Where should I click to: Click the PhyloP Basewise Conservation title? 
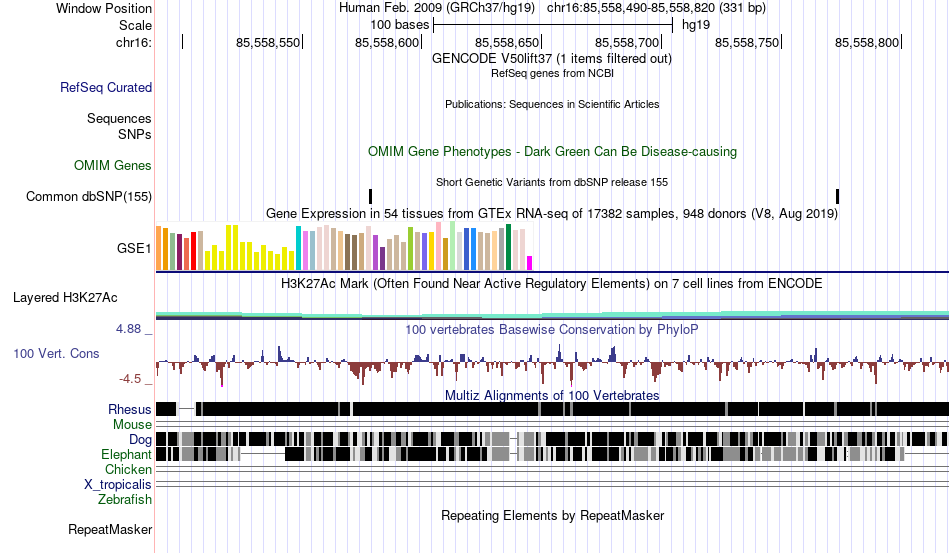tap(552, 329)
